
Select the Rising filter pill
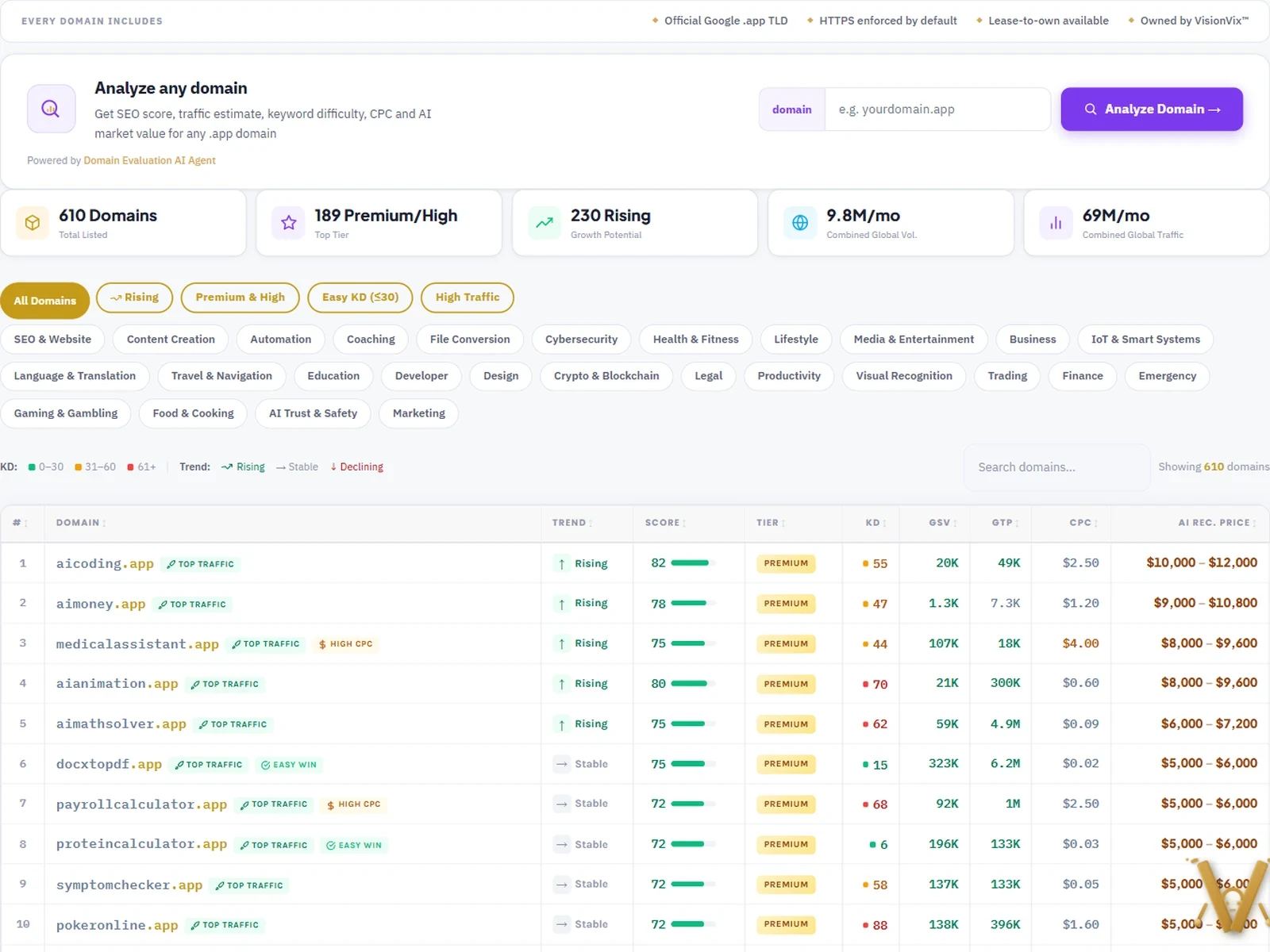[134, 297]
